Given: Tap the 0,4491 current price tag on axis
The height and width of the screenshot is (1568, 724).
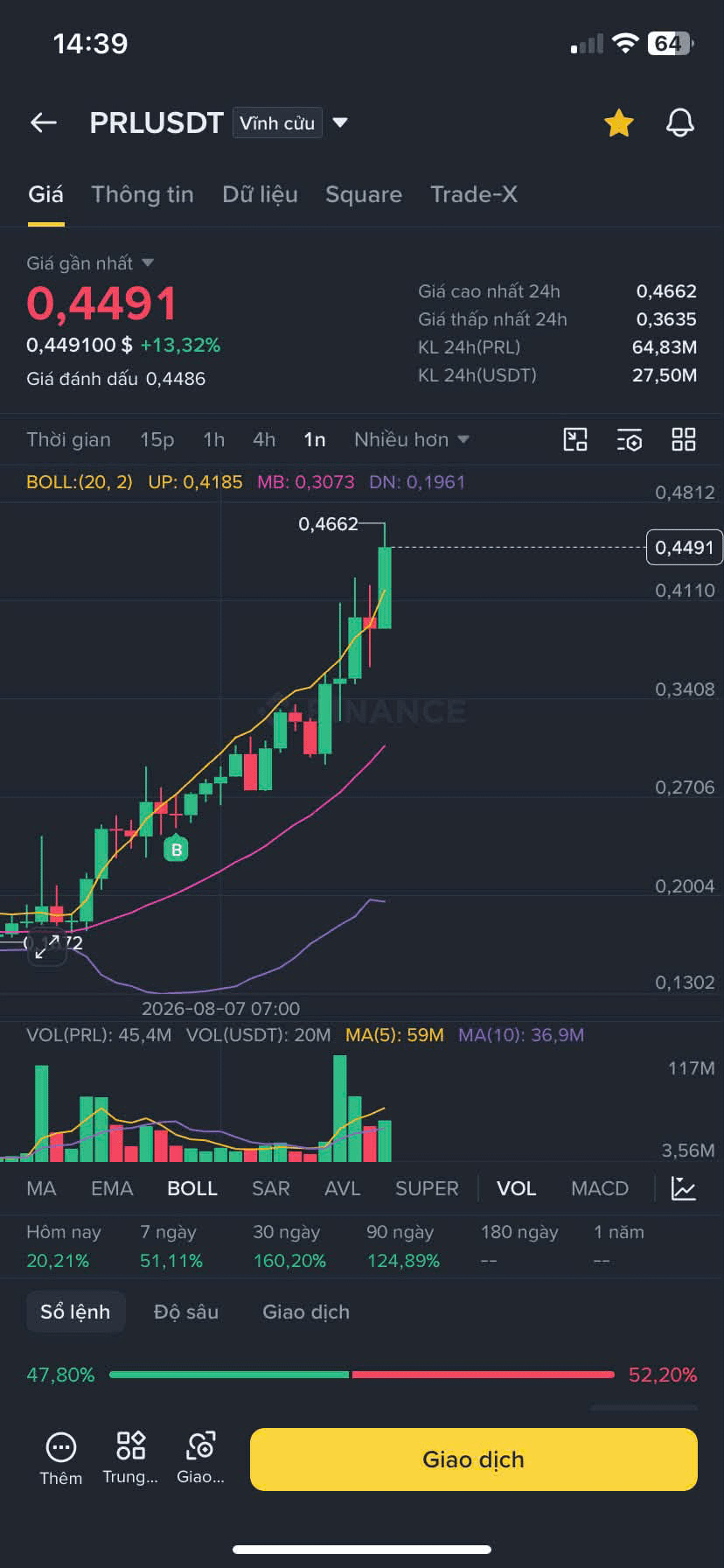Looking at the screenshot, I should [x=685, y=548].
